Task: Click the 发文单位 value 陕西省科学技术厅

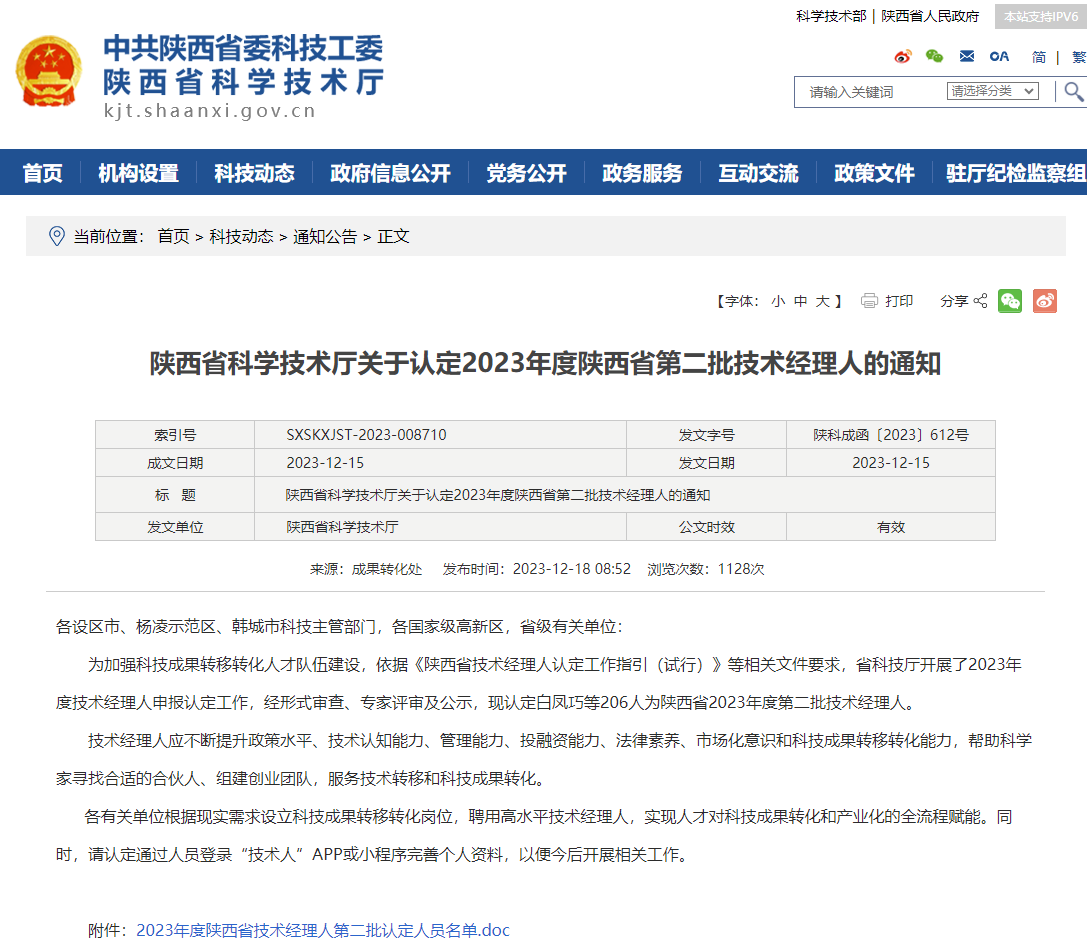Action: tap(342, 527)
